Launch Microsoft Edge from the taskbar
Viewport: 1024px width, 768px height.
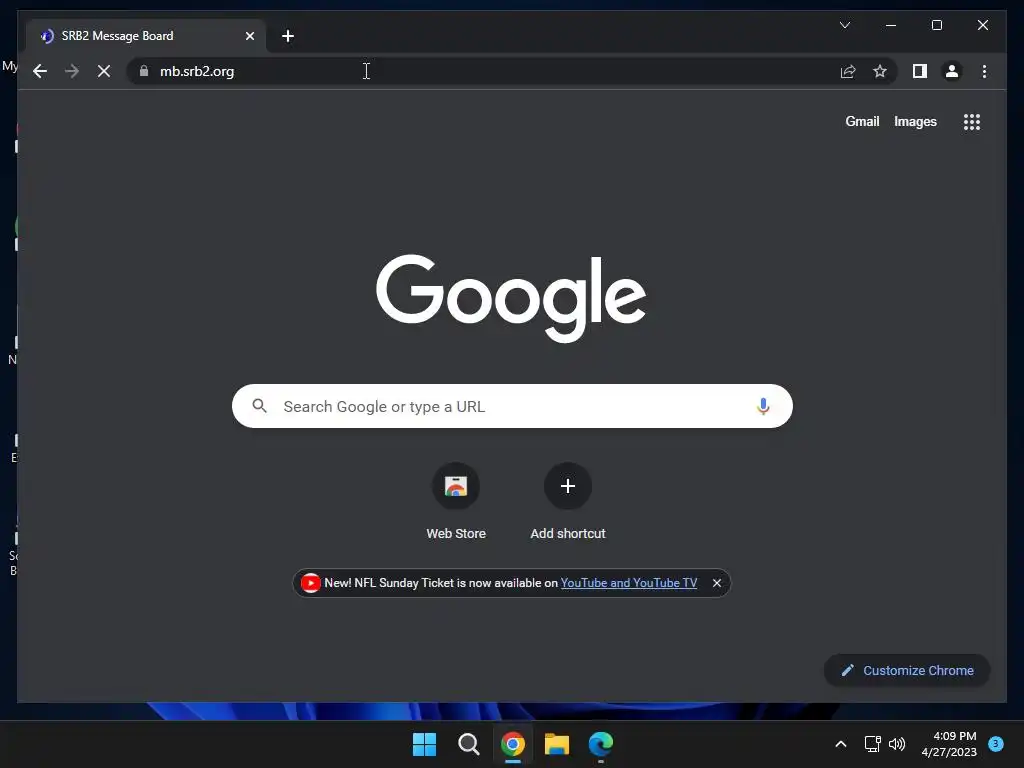tap(601, 744)
